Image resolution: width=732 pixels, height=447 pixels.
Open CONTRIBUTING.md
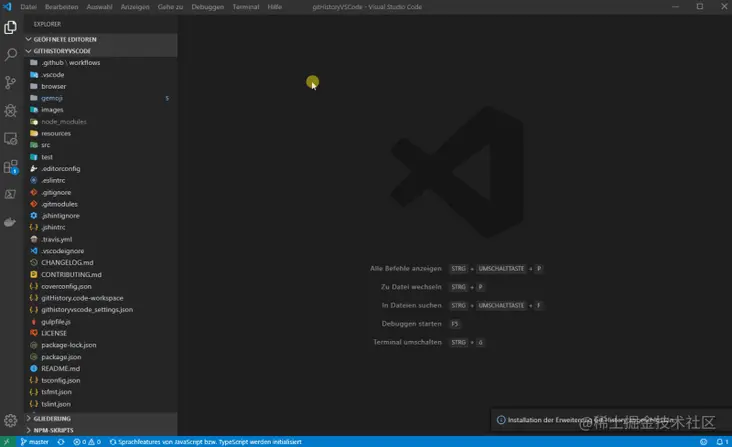[101, 274]
